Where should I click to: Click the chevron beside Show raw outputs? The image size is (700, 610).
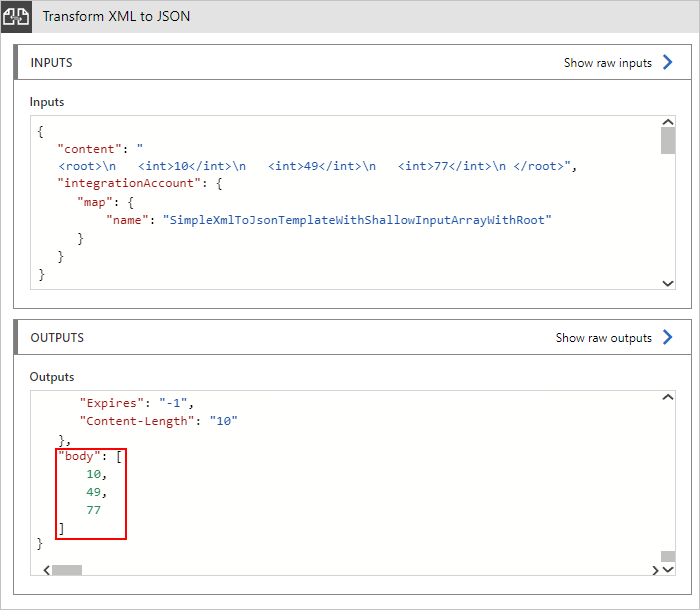pyautogui.click(x=668, y=337)
